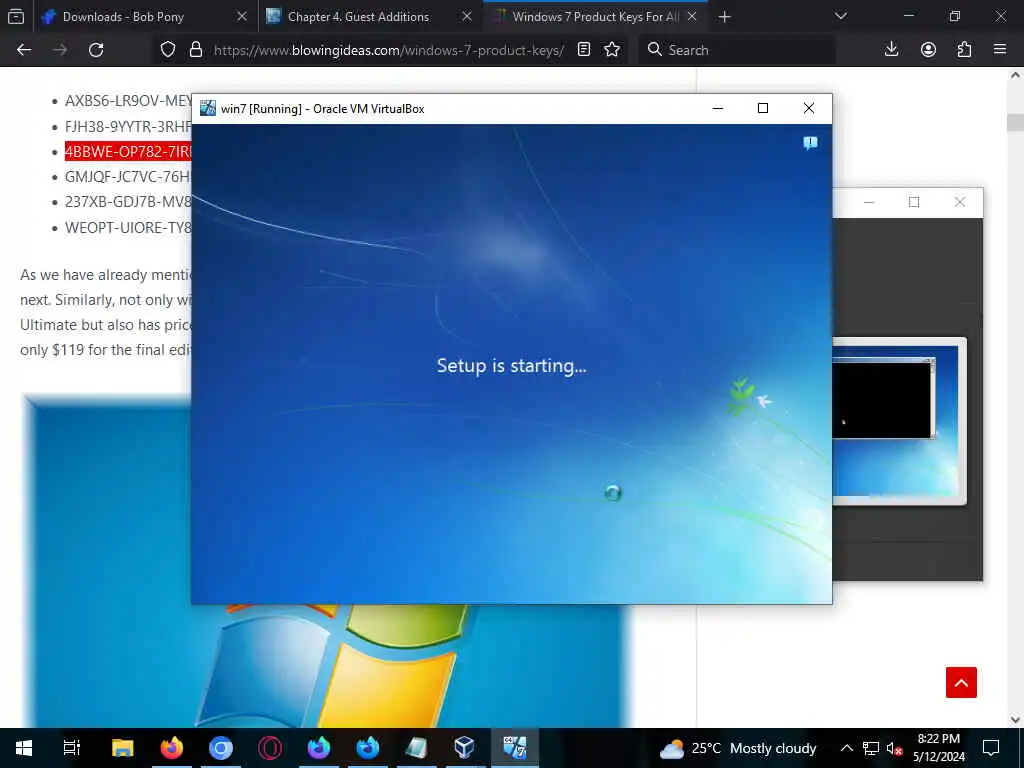Show hidden system tray icons
Image resolution: width=1024 pixels, height=768 pixels.
click(846, 748)
